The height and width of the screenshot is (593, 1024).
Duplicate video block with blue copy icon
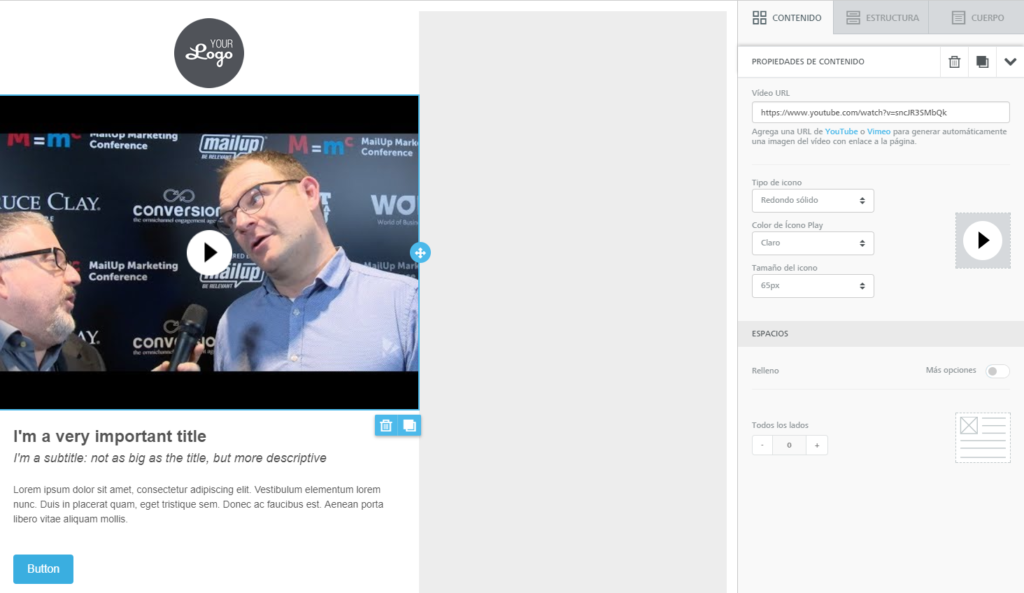[409, 426]
